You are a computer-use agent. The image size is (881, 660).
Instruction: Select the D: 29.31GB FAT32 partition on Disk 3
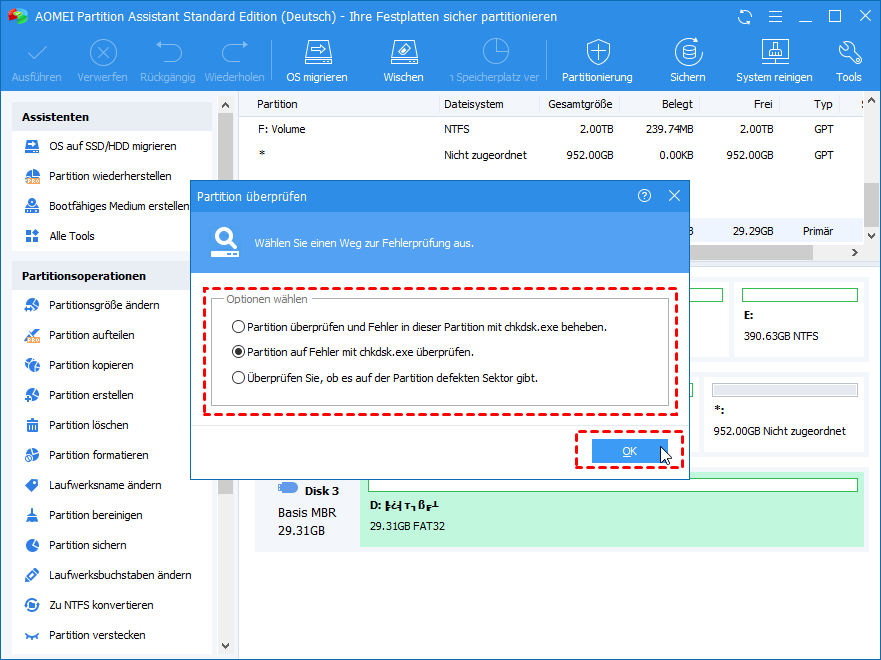[612, 509]
